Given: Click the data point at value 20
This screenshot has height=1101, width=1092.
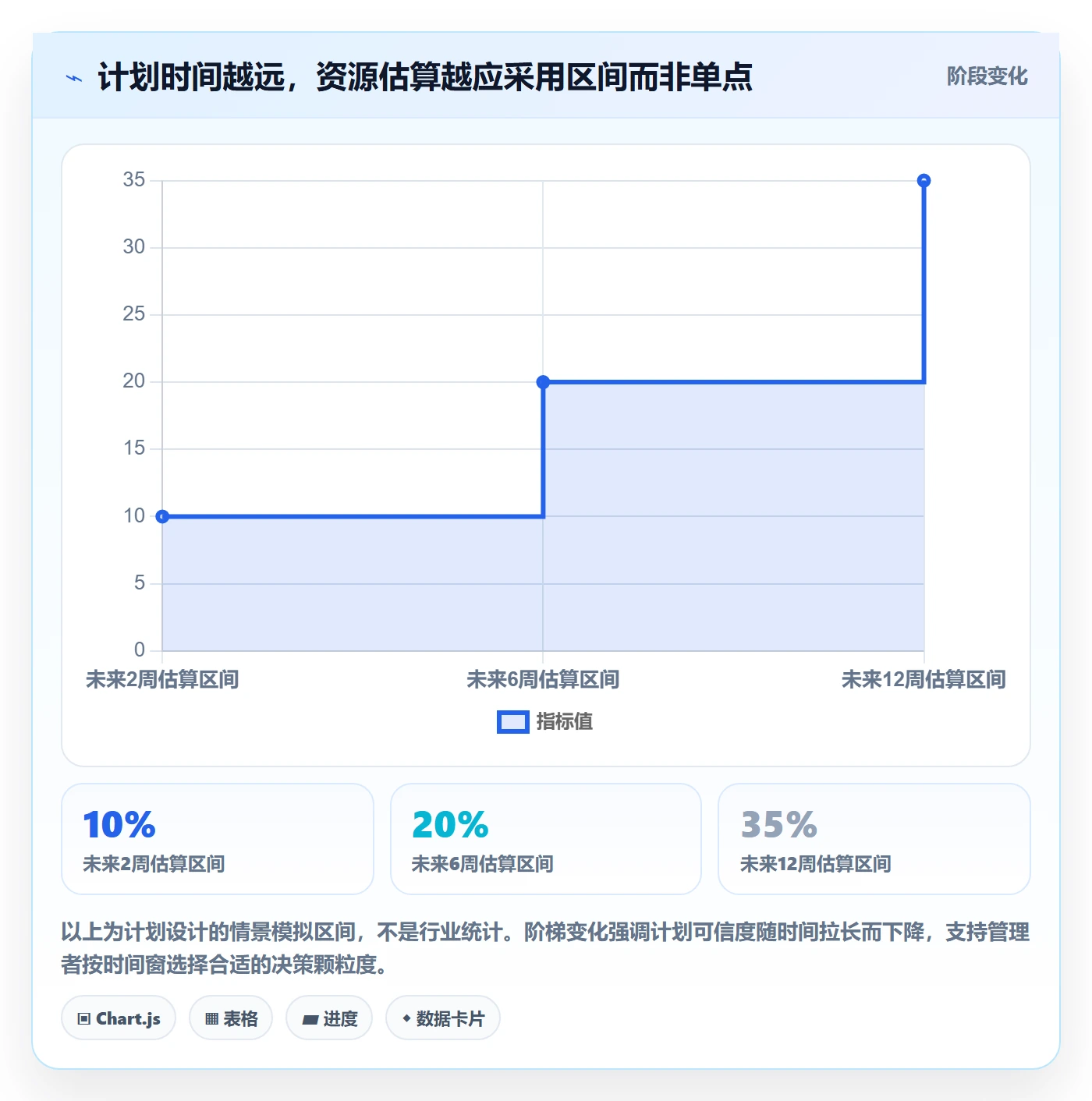Looking at the screenshot, I should [x=543, y=382].
